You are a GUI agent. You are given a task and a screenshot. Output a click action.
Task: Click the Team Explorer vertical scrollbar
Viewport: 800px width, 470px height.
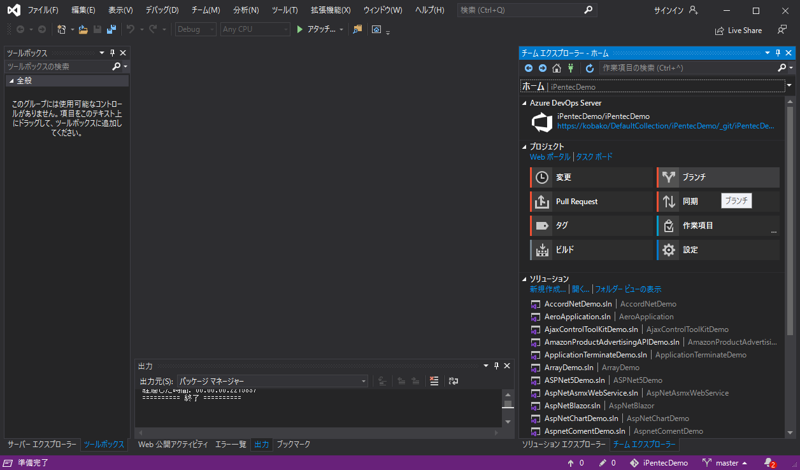[x=790, y=219]
